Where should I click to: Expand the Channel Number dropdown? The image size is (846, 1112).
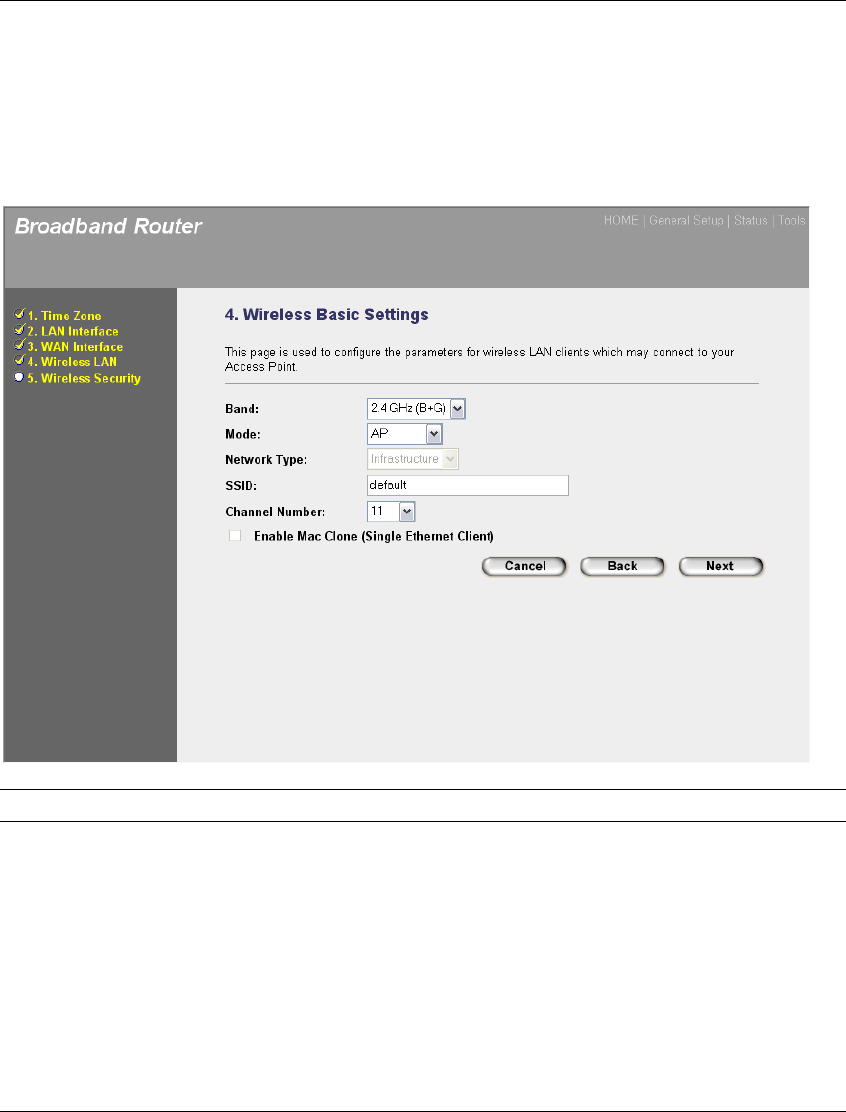click(x=391, y=511)
